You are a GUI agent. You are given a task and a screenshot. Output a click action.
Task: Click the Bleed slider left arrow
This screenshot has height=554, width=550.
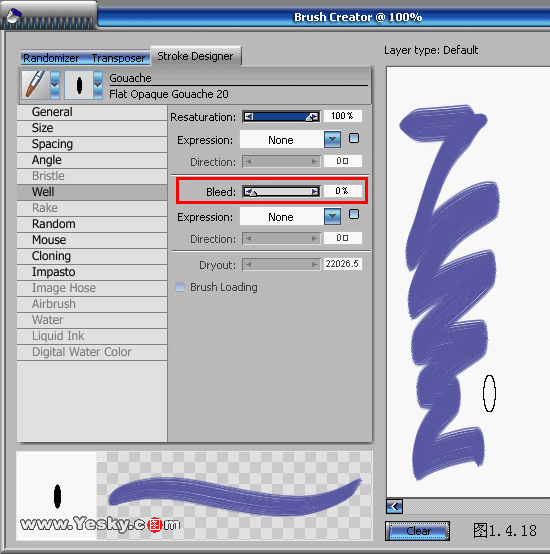249,191
